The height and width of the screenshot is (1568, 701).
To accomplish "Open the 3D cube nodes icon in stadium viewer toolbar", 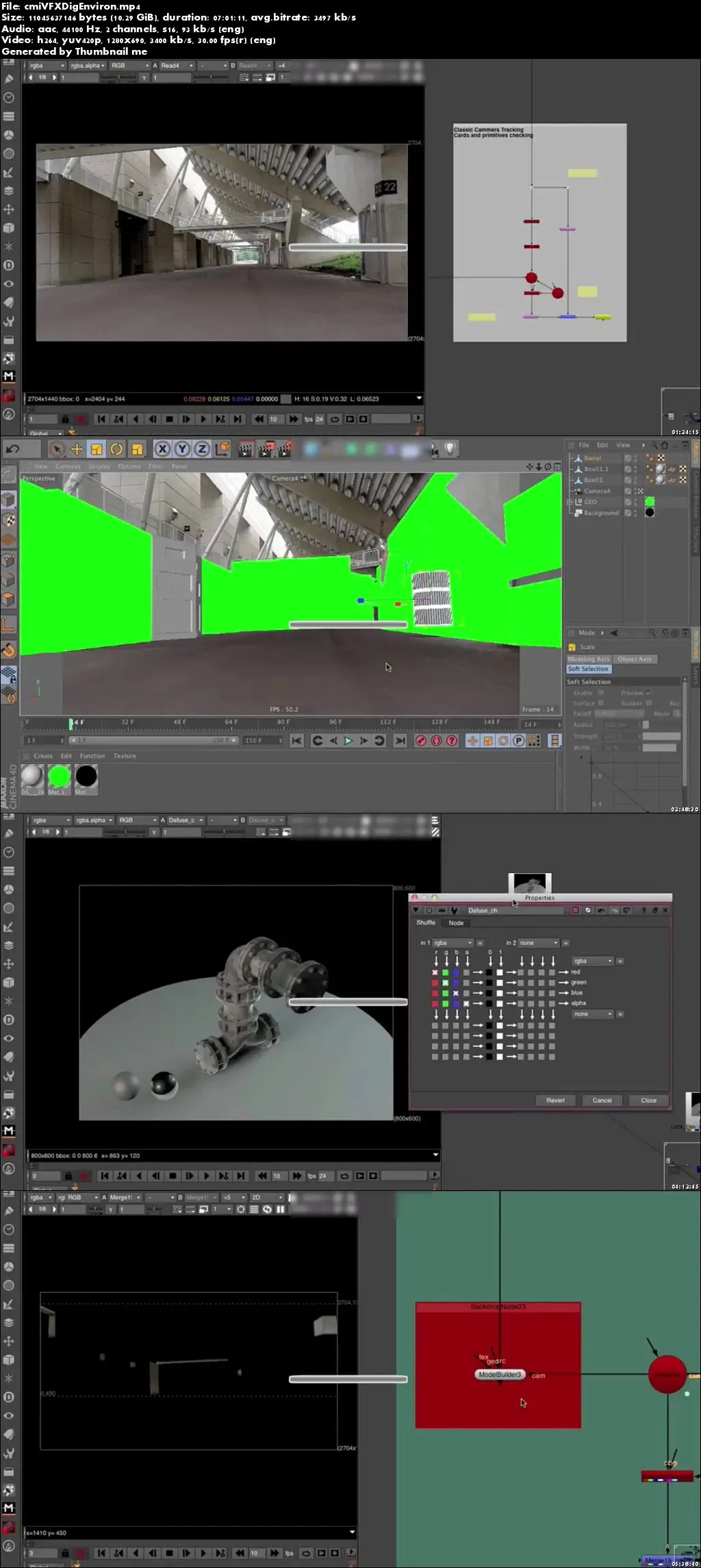I will coord(9,228).
